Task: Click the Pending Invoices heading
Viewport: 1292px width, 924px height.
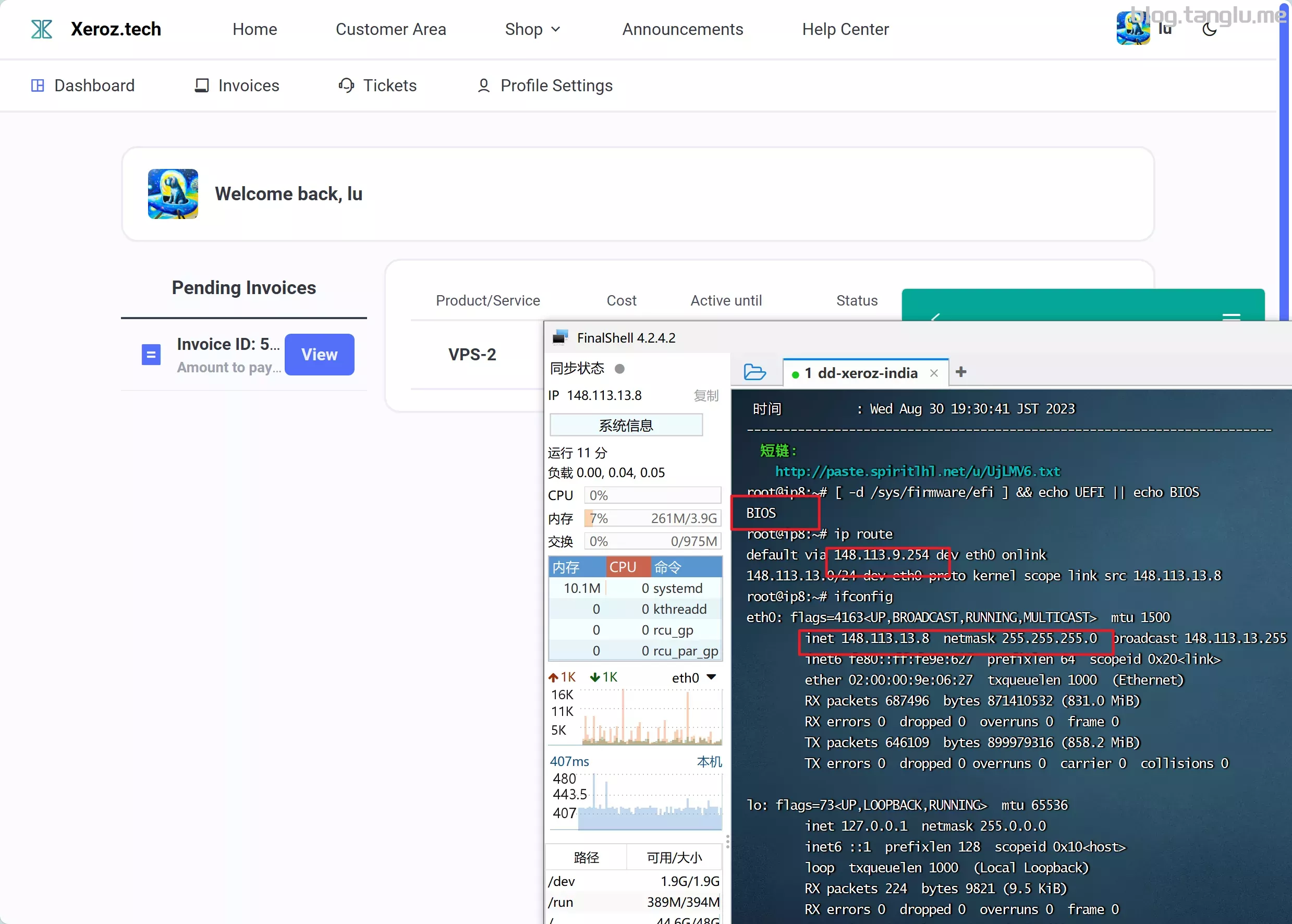Action: tap(244, 288)
